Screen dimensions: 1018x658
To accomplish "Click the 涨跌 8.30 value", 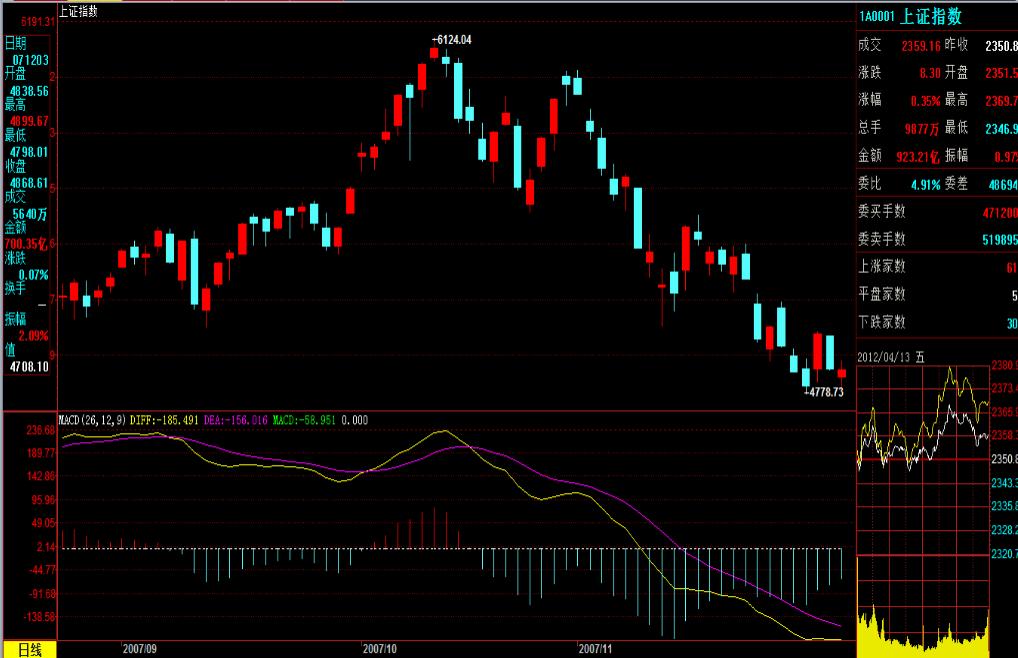I will [930, 73].
